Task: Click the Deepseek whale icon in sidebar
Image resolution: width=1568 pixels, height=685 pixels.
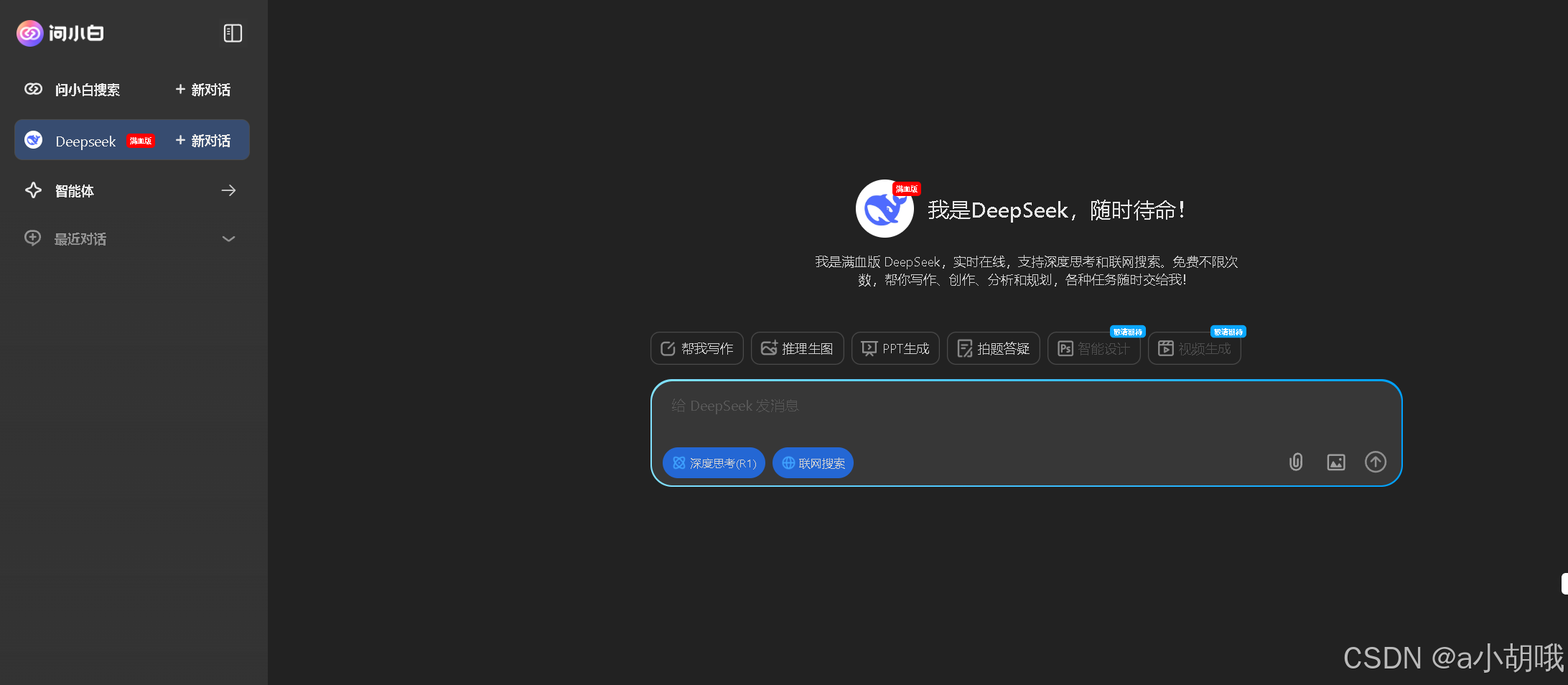Action: 33,140
